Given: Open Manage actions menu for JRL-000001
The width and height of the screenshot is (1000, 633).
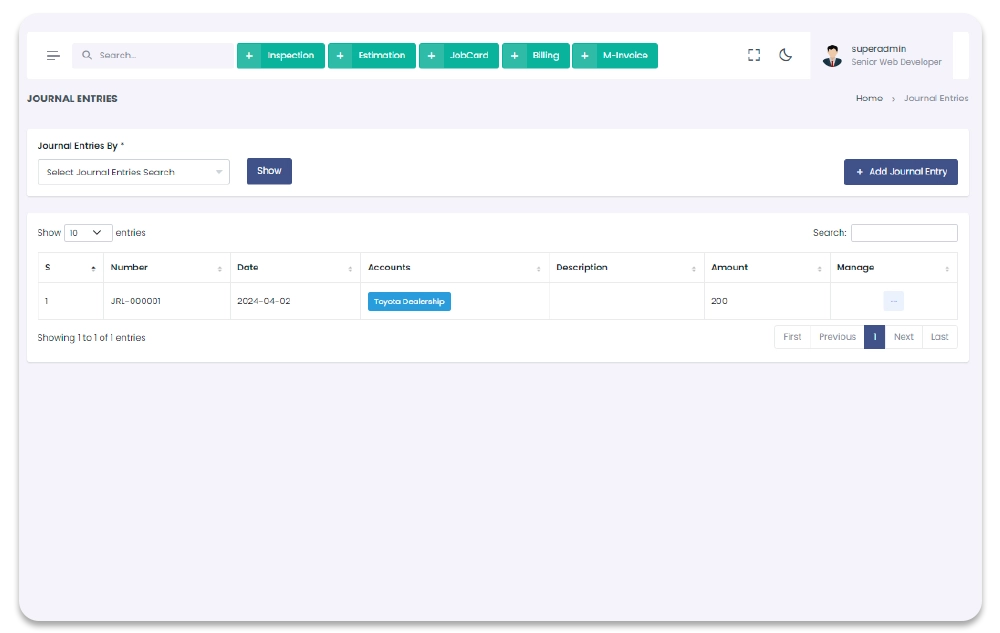Looking at the screenshot, I should coord(893,301).
